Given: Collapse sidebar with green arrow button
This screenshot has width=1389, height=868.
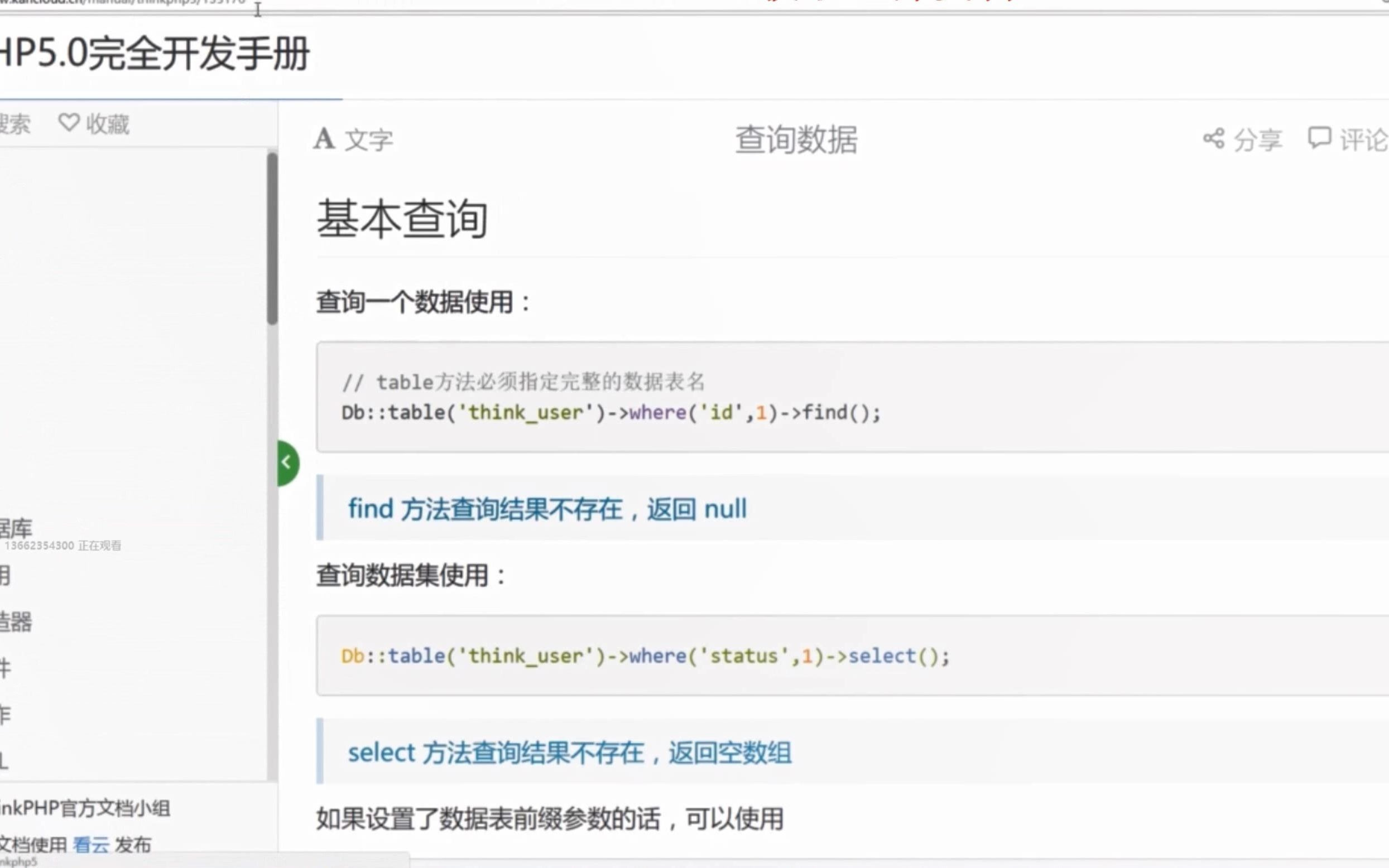Looking at the screenshot, I should (x=287, y=462).
